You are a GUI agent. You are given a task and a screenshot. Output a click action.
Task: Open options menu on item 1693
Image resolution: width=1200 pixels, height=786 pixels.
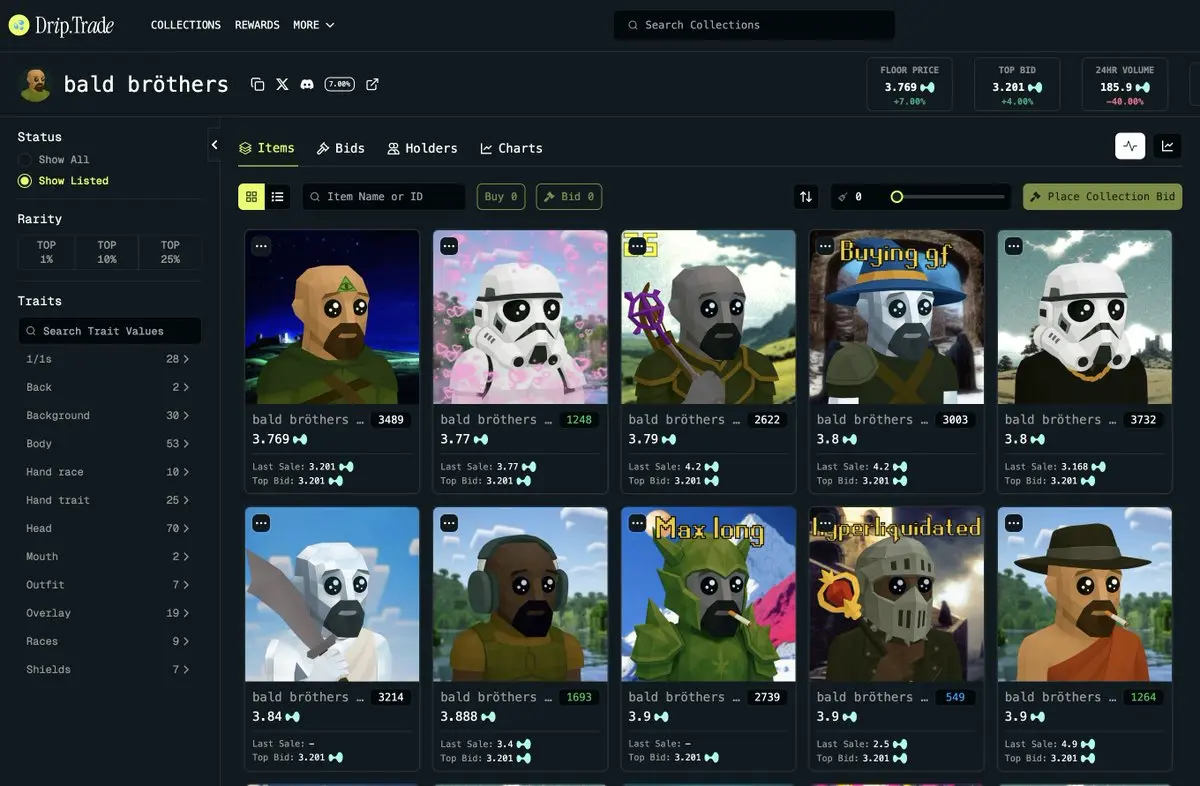click(x=448, y=523)
